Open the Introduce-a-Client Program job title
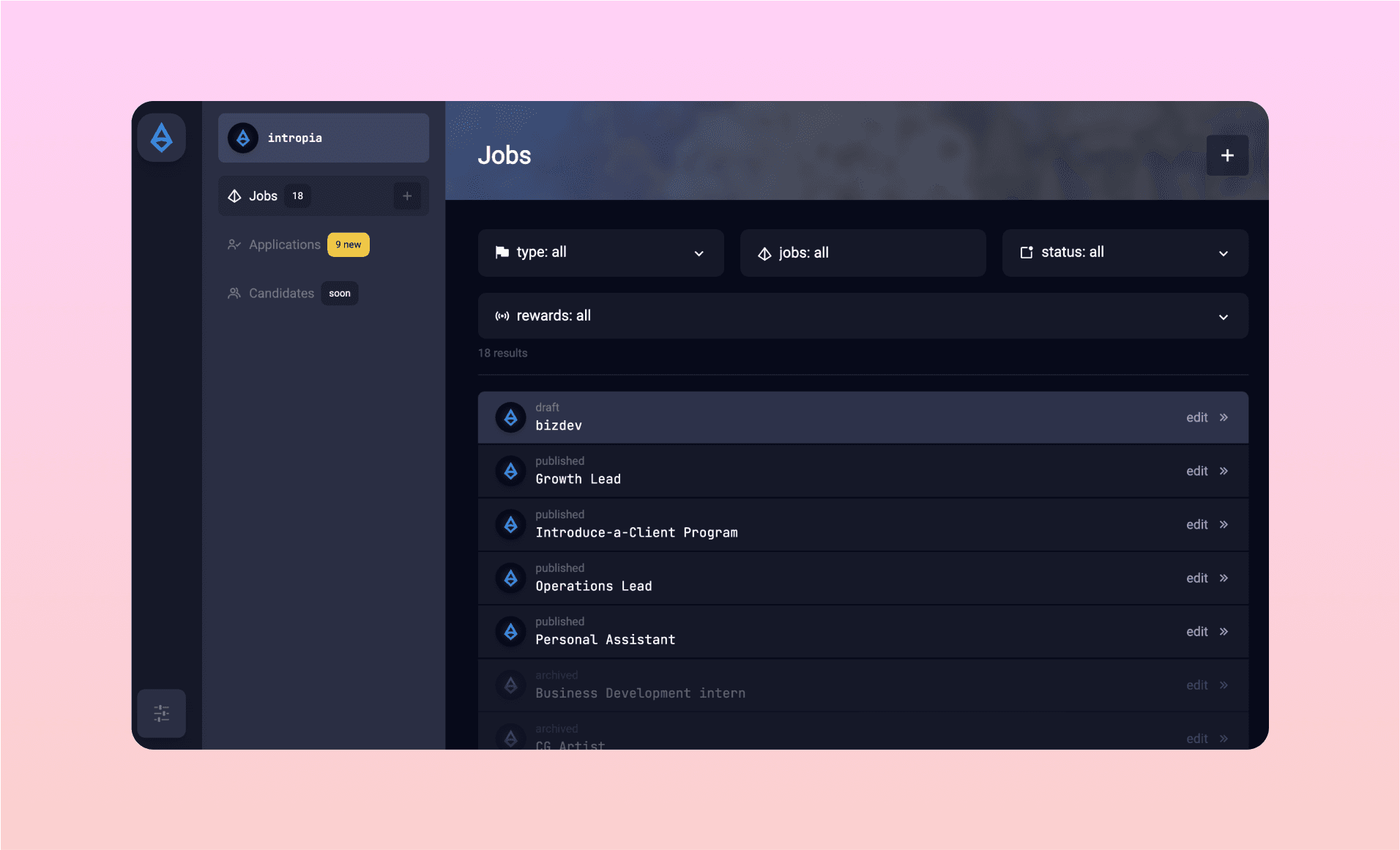Image resolution: width=1400 pixels, height=850 pixels. (636, 532)
